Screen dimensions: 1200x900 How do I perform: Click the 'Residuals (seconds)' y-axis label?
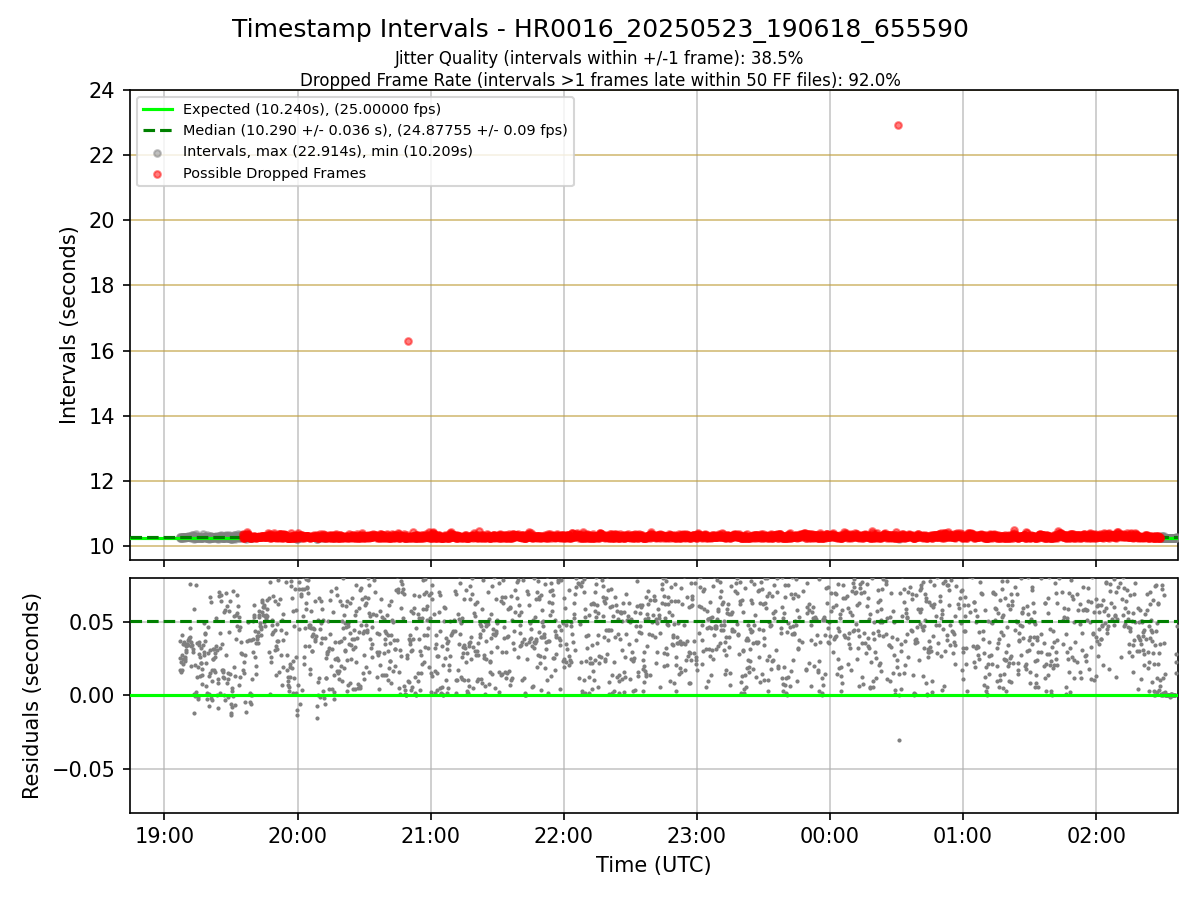32,696
